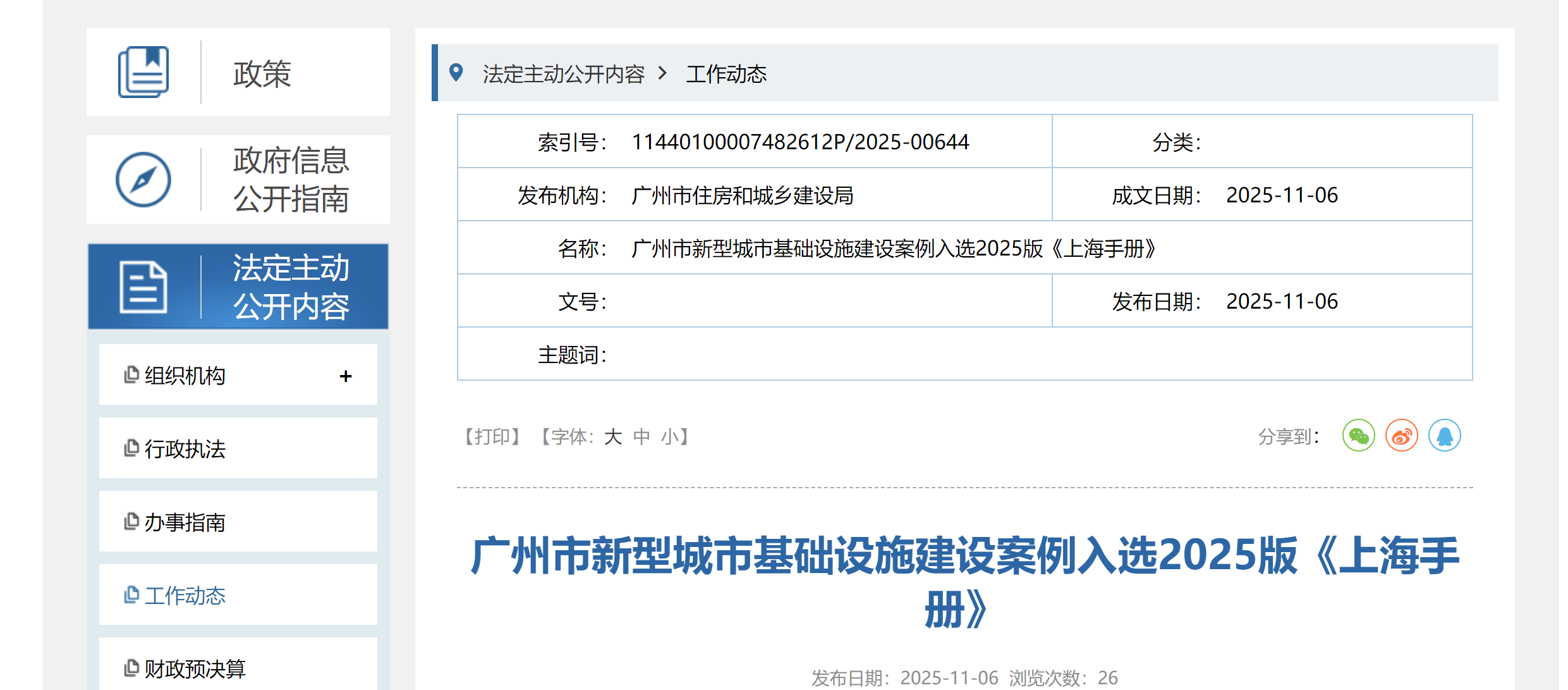This screenshot has width=1568, height=690.
Task: Set font size to 小
Action: pyautogui.click(x=669, y=437)
